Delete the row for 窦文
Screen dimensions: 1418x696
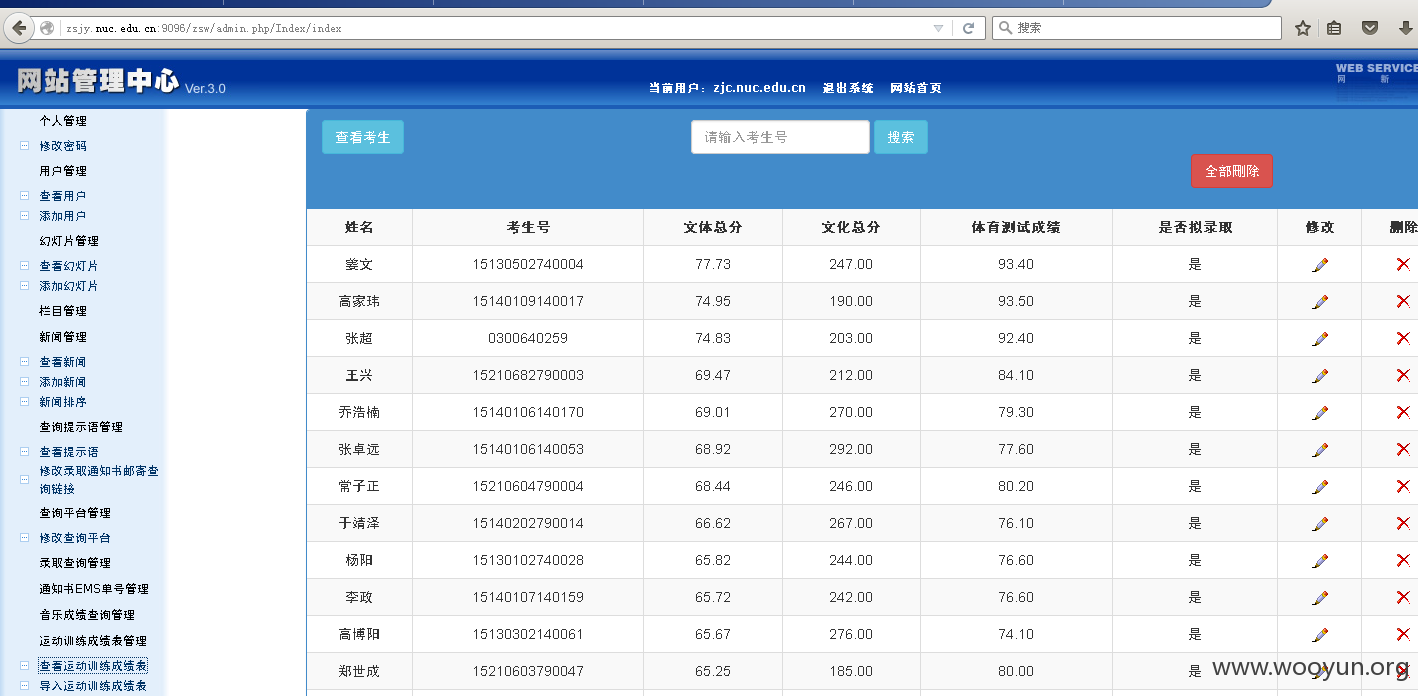tap(1403, 264)
